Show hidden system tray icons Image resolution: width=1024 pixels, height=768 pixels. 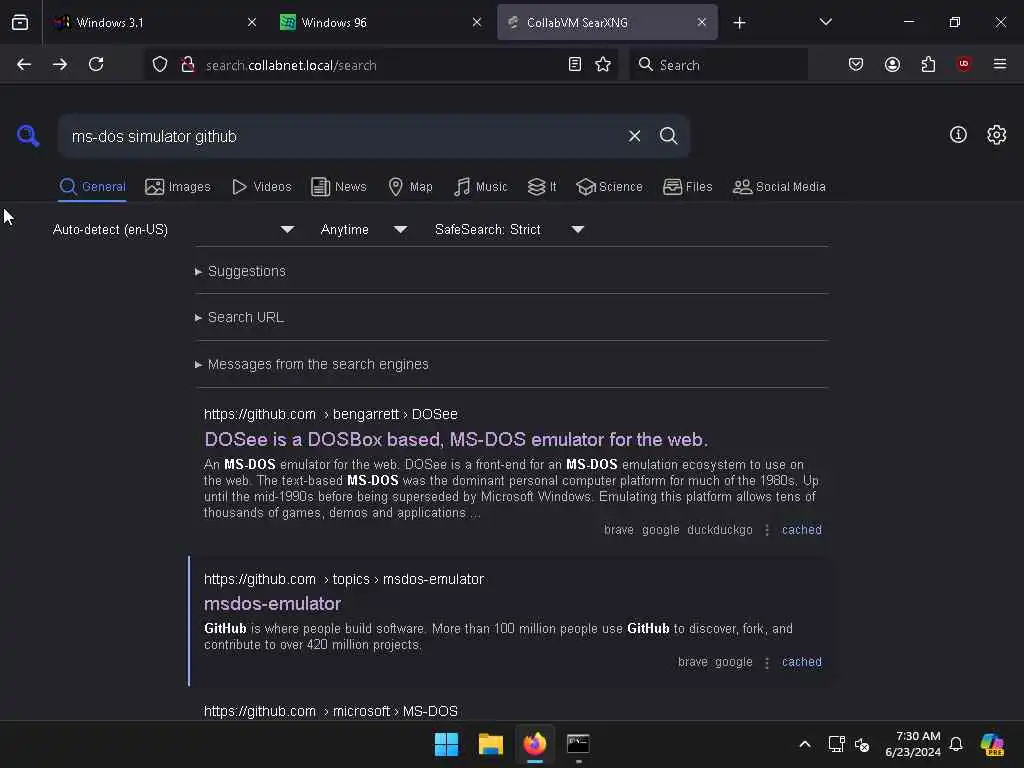point(805,744)
